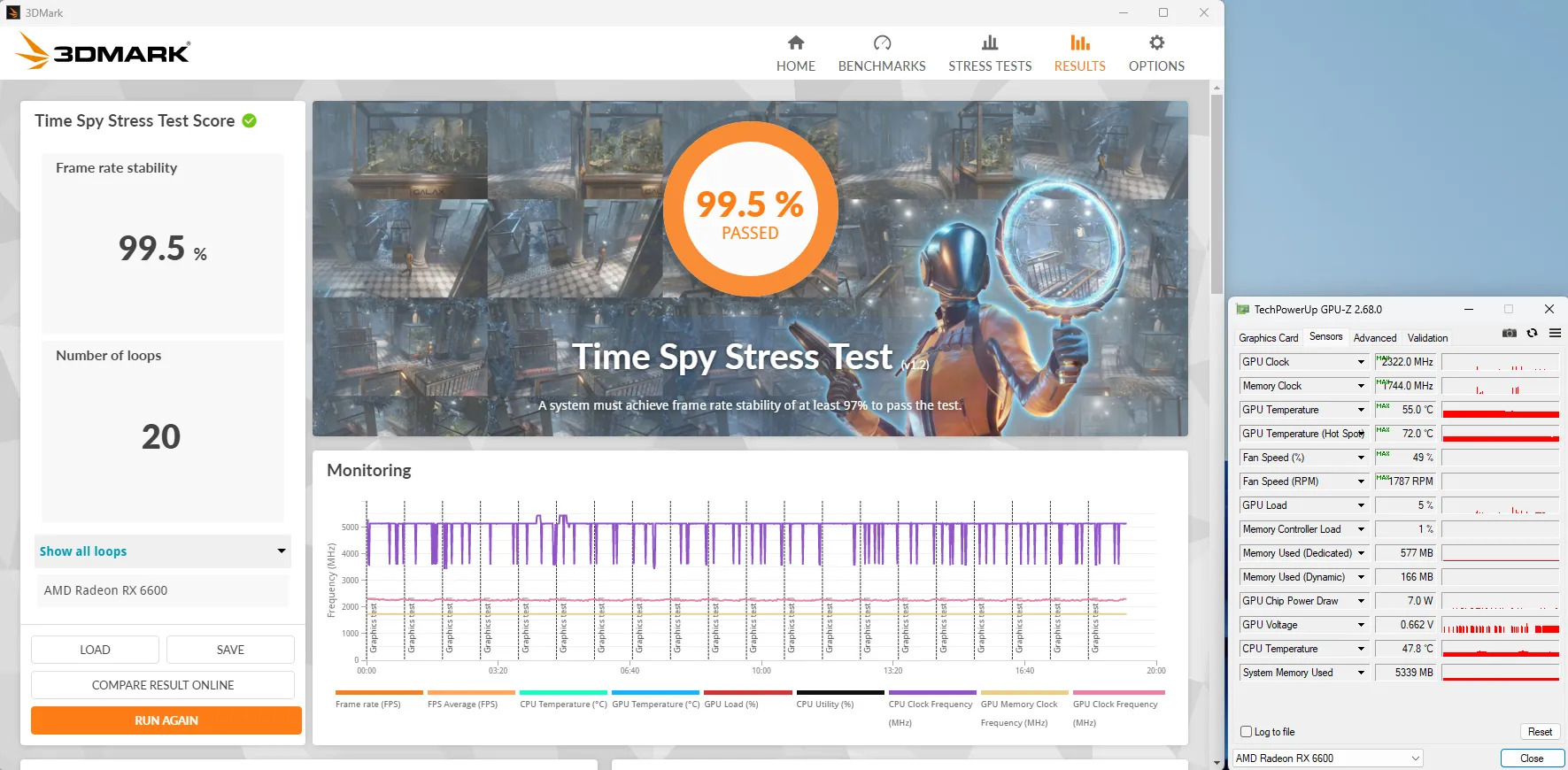The image size is (1568, 770).
Task: Expand the Memory Used (Dedicated) dropdown
Action: click(x=1361, y=553)
